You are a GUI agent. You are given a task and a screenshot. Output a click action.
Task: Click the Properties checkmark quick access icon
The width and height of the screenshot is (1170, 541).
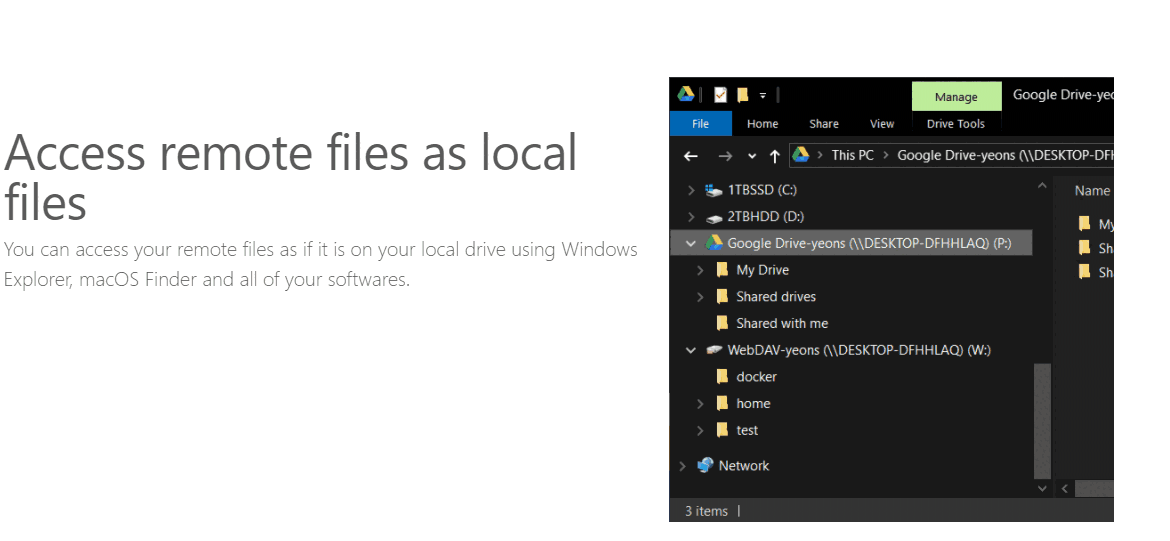pos(720,95)
